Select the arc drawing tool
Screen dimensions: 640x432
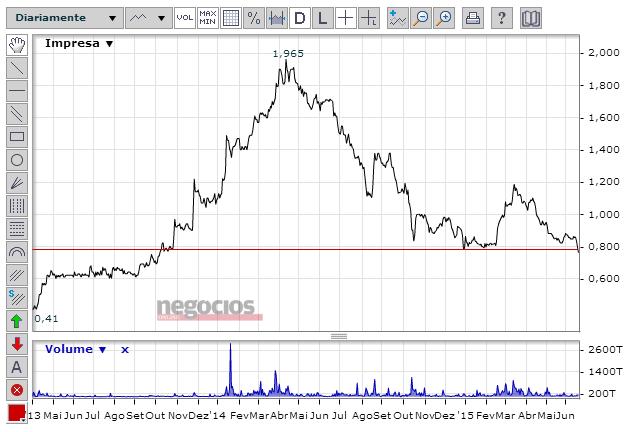pos(17,252)
